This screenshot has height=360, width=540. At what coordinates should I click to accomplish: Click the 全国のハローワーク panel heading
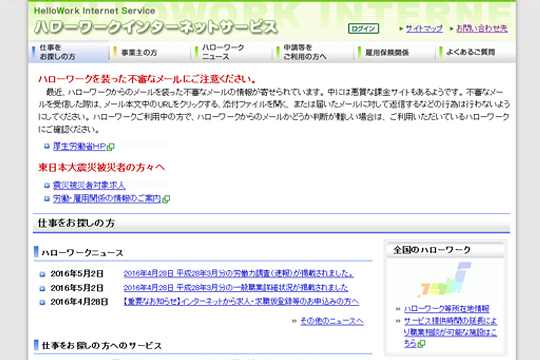(432, 250)
